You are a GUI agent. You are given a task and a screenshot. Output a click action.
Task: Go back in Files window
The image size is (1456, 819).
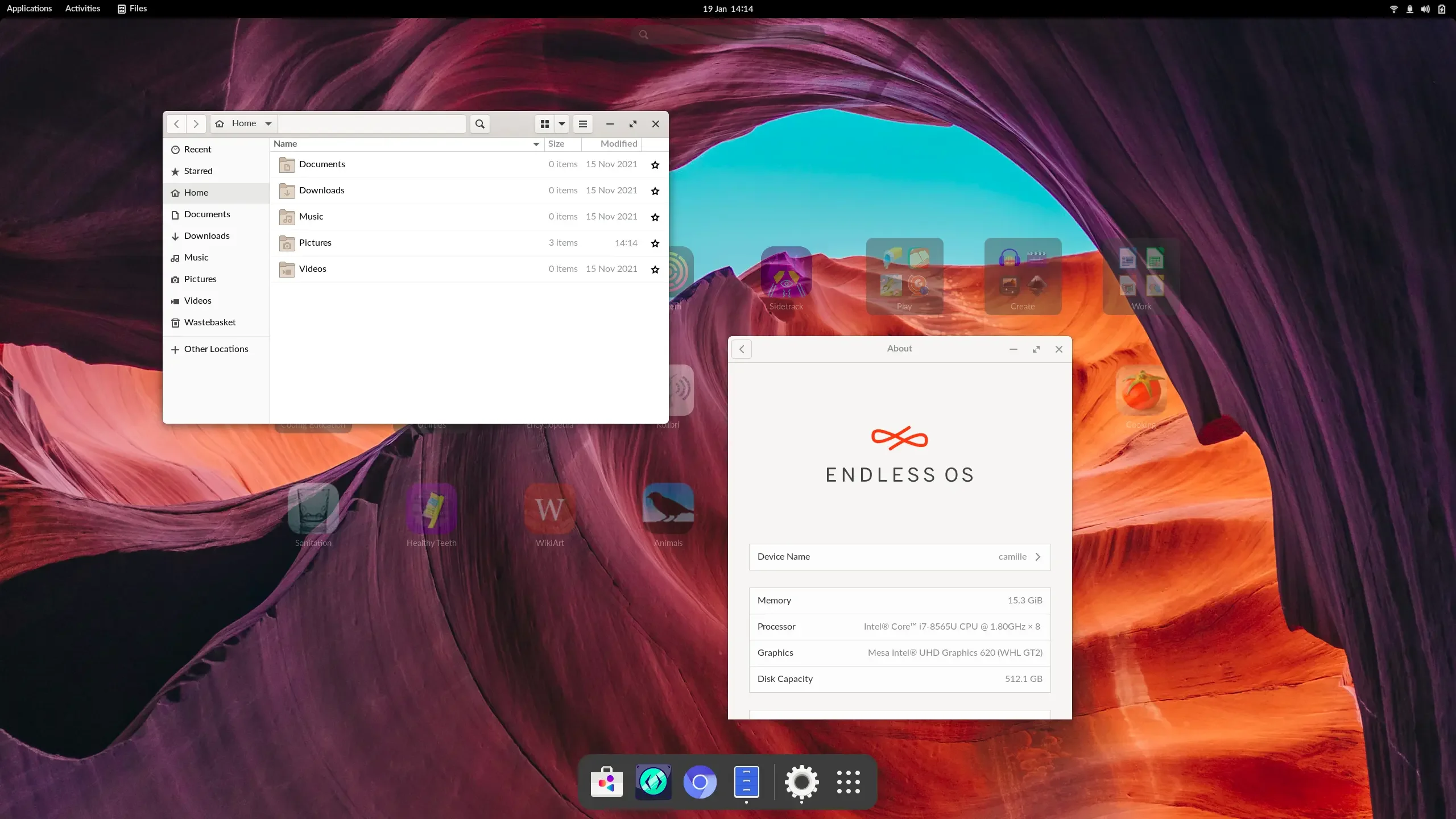click(177, 123)
